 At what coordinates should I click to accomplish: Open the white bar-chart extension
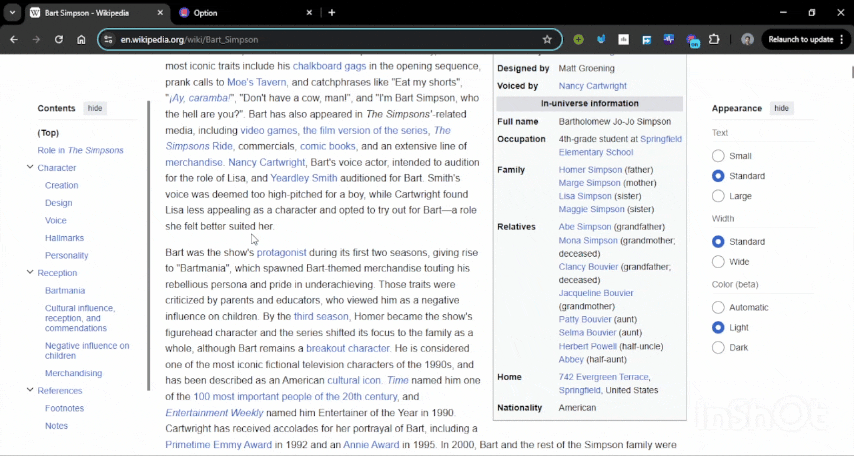(x=624, y=39)
